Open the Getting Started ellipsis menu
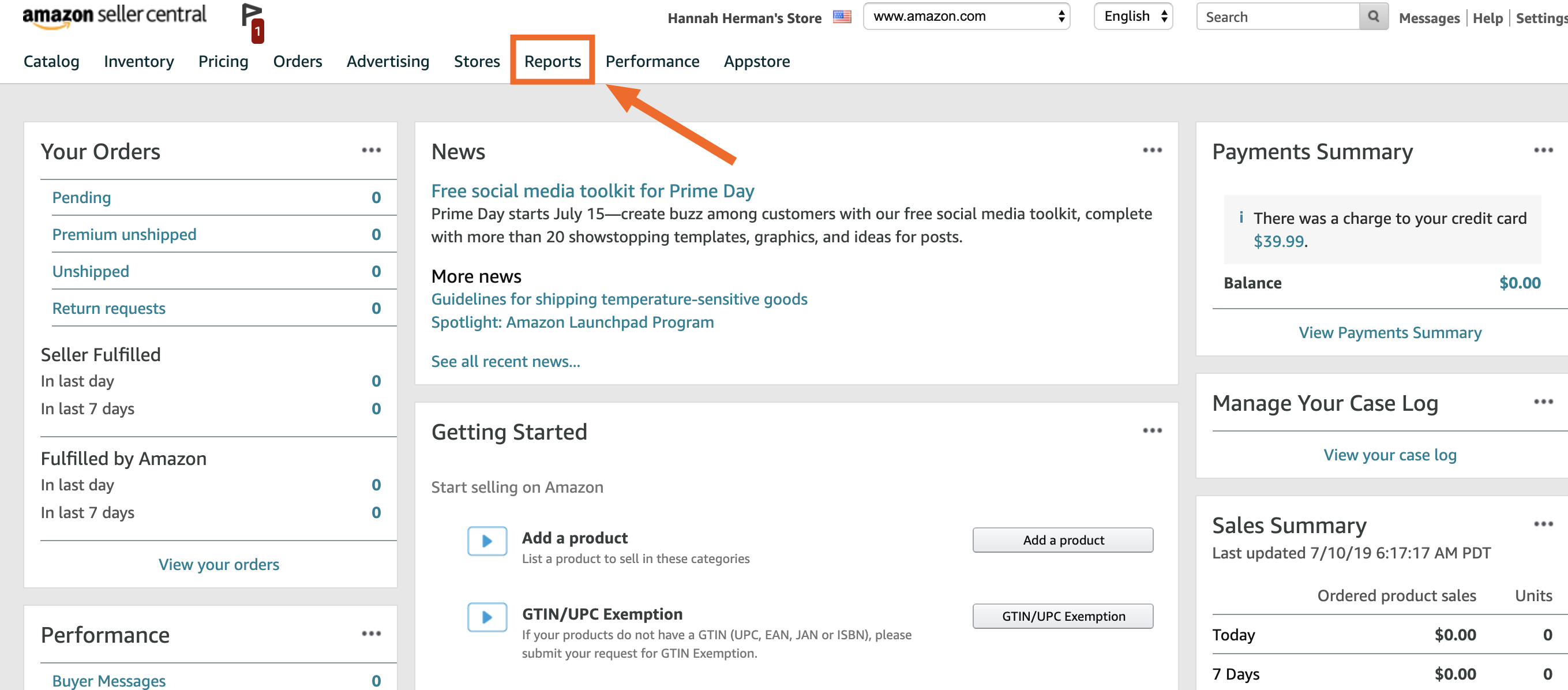Screen dimensions: 1568x690 point(1153,430)
